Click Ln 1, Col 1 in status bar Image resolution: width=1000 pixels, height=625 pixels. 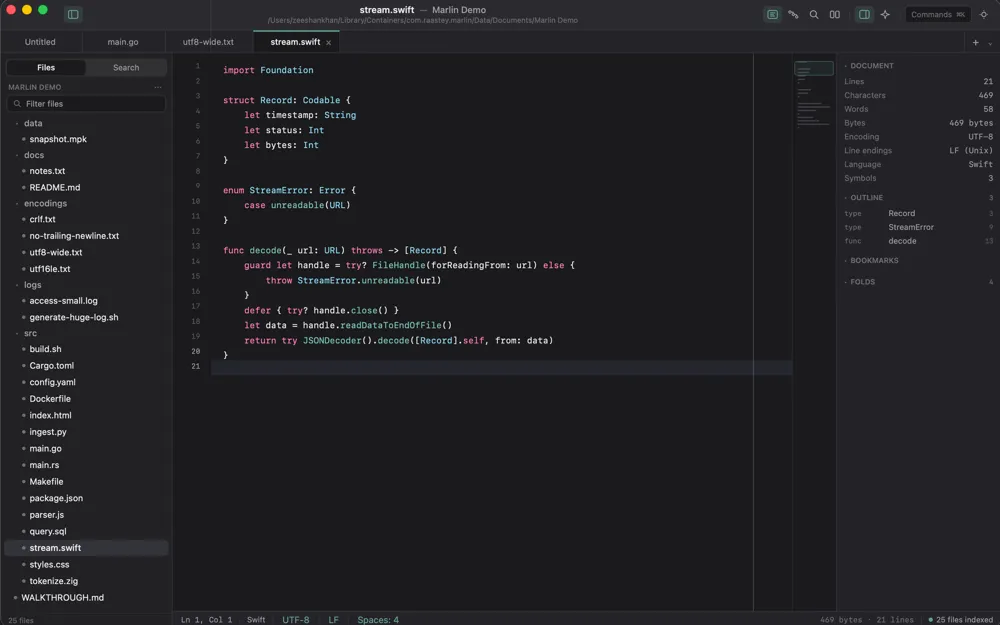(x=207, y=620)
